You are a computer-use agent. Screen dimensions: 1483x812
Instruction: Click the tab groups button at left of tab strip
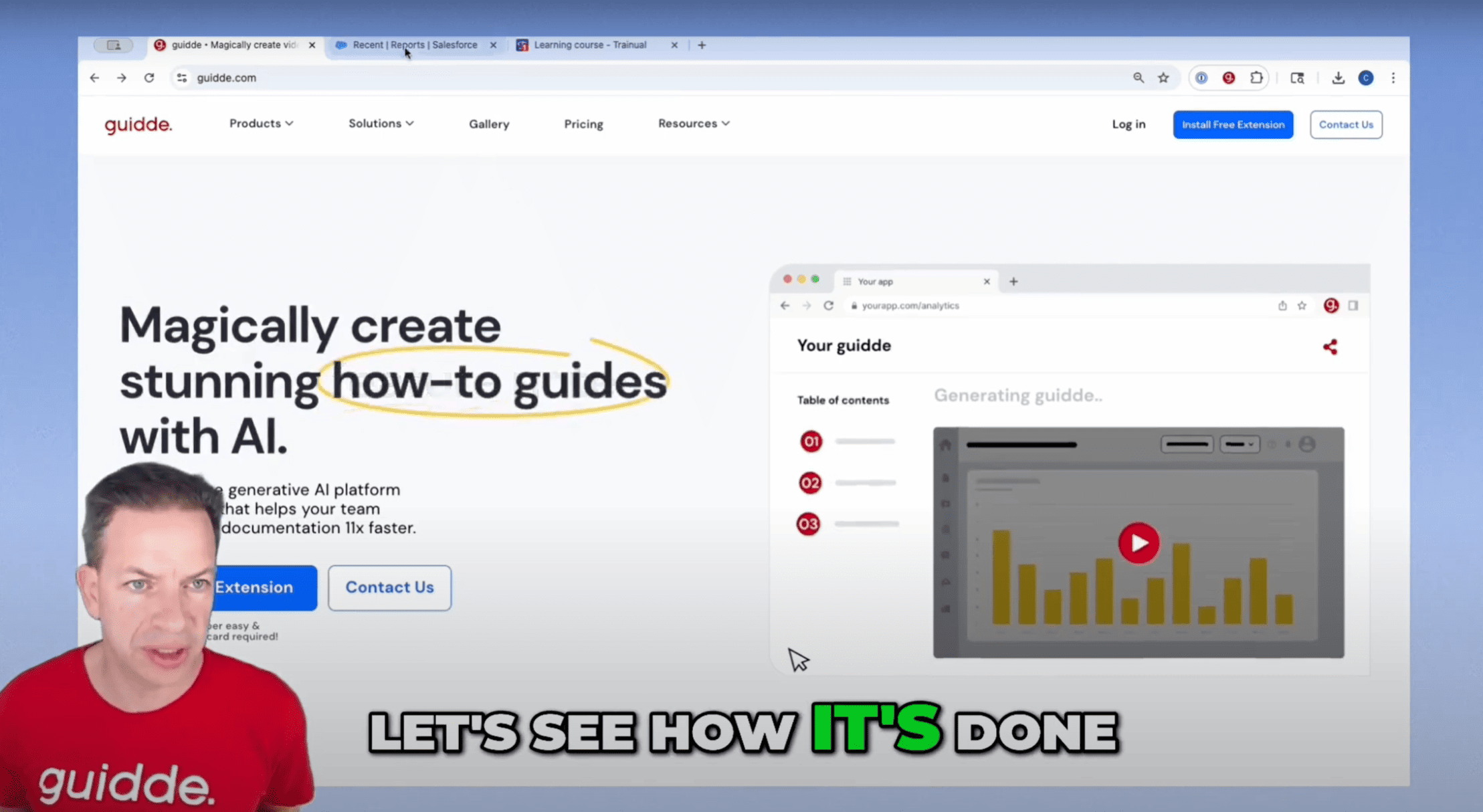(114, 45)
